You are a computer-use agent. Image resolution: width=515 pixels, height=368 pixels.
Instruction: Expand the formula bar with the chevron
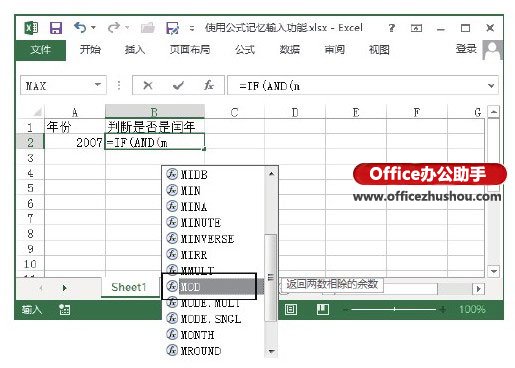pyautogui.click(x=491, y=86)
